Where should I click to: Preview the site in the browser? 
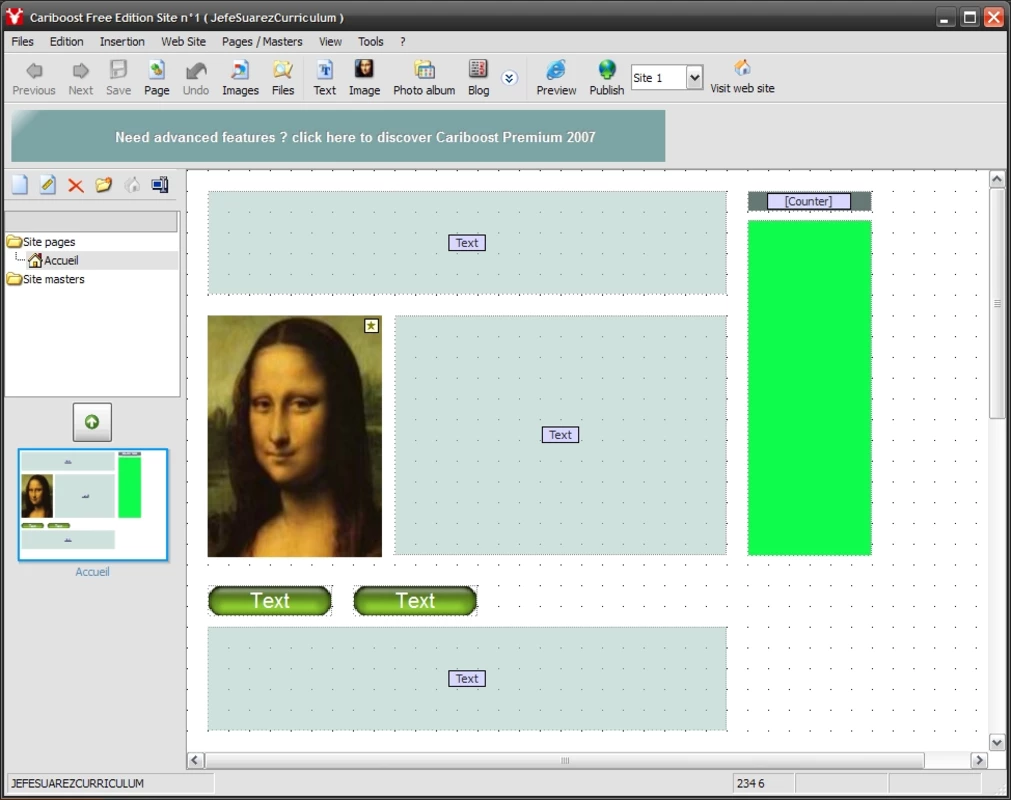click(x=556, y=77)
